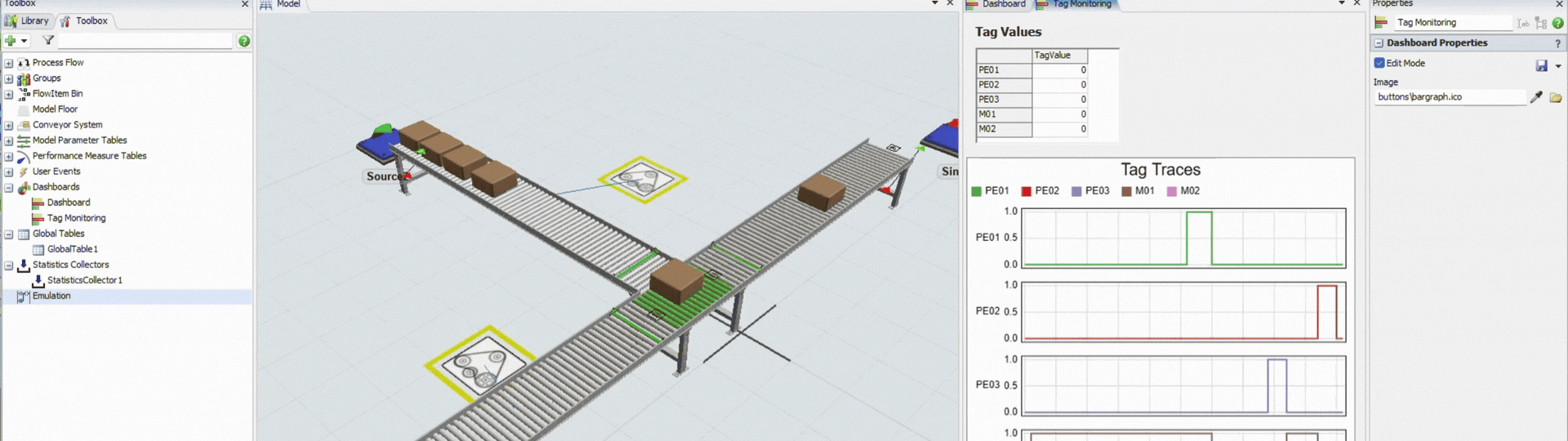The height and width of the screenshot is (441, 1568).
Task: Switch to the Toolbox tab
Action: [84, 20]
